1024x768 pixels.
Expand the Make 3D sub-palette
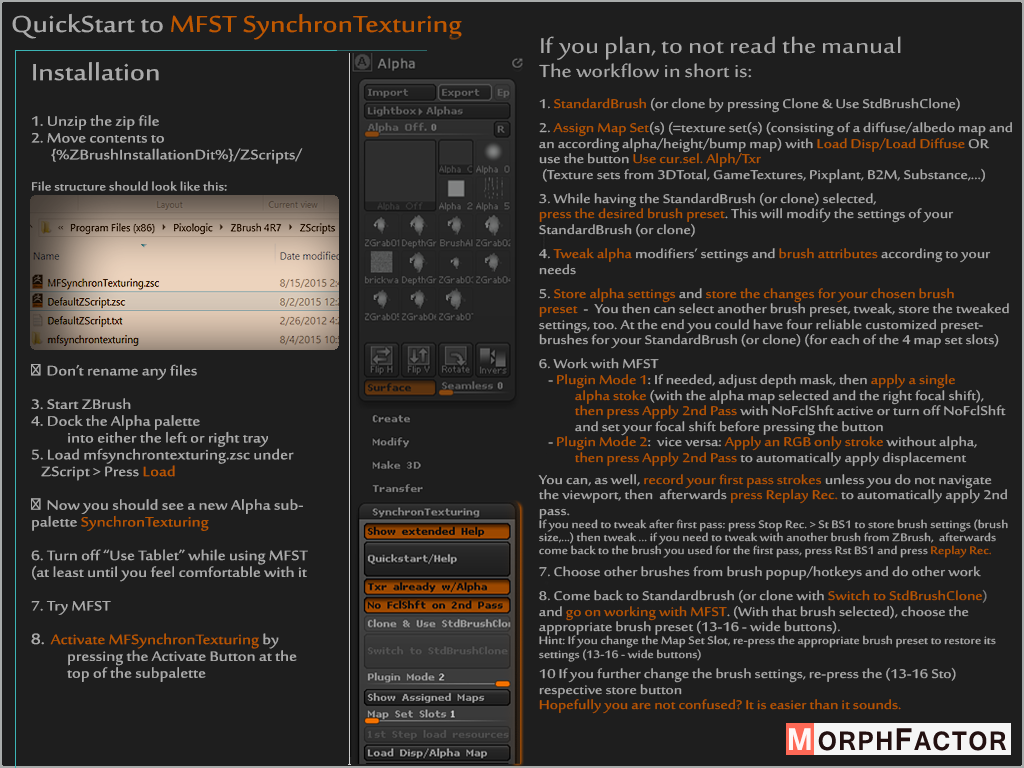coord(396,465)
